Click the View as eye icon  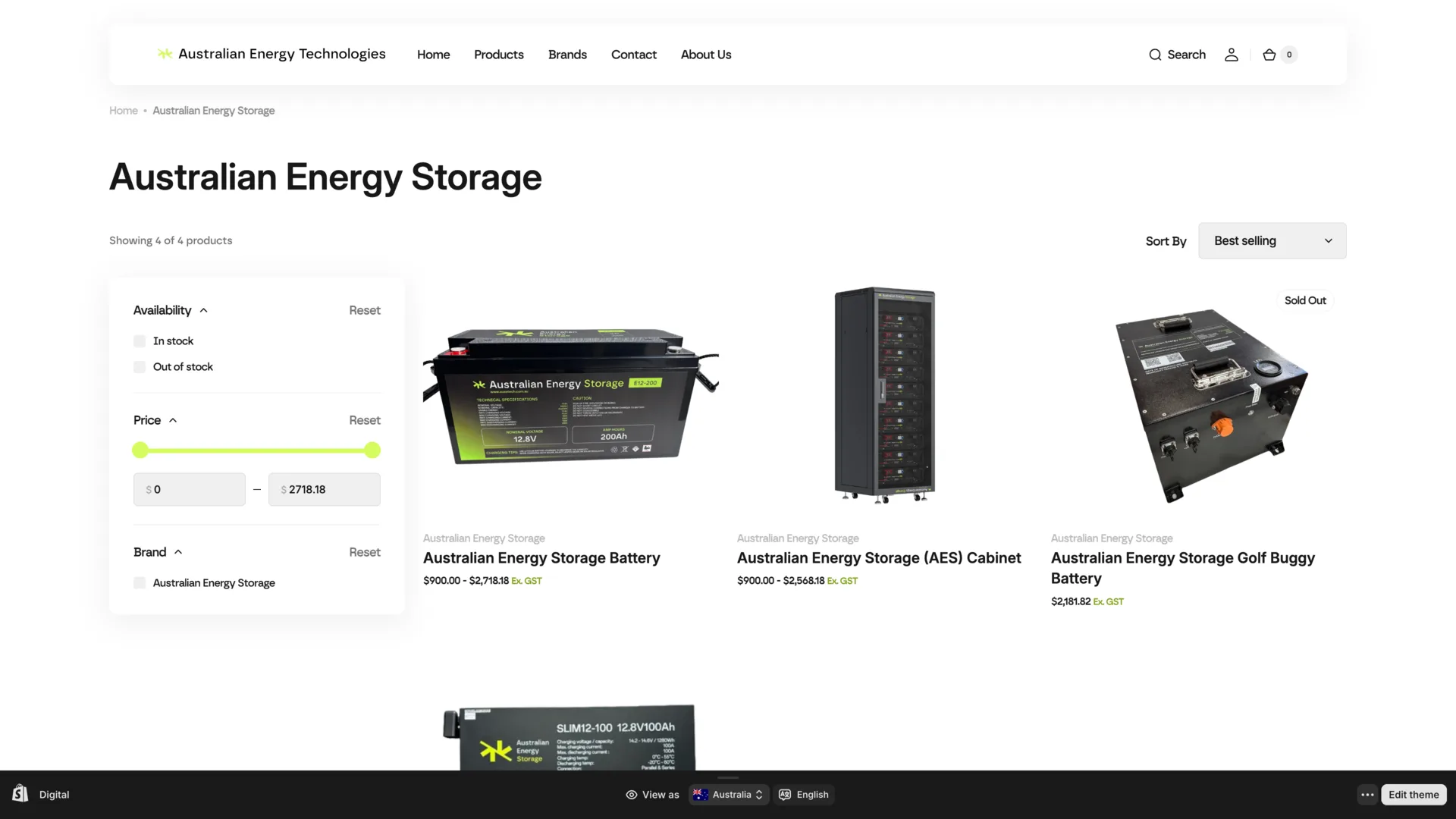tap(631, 795)
